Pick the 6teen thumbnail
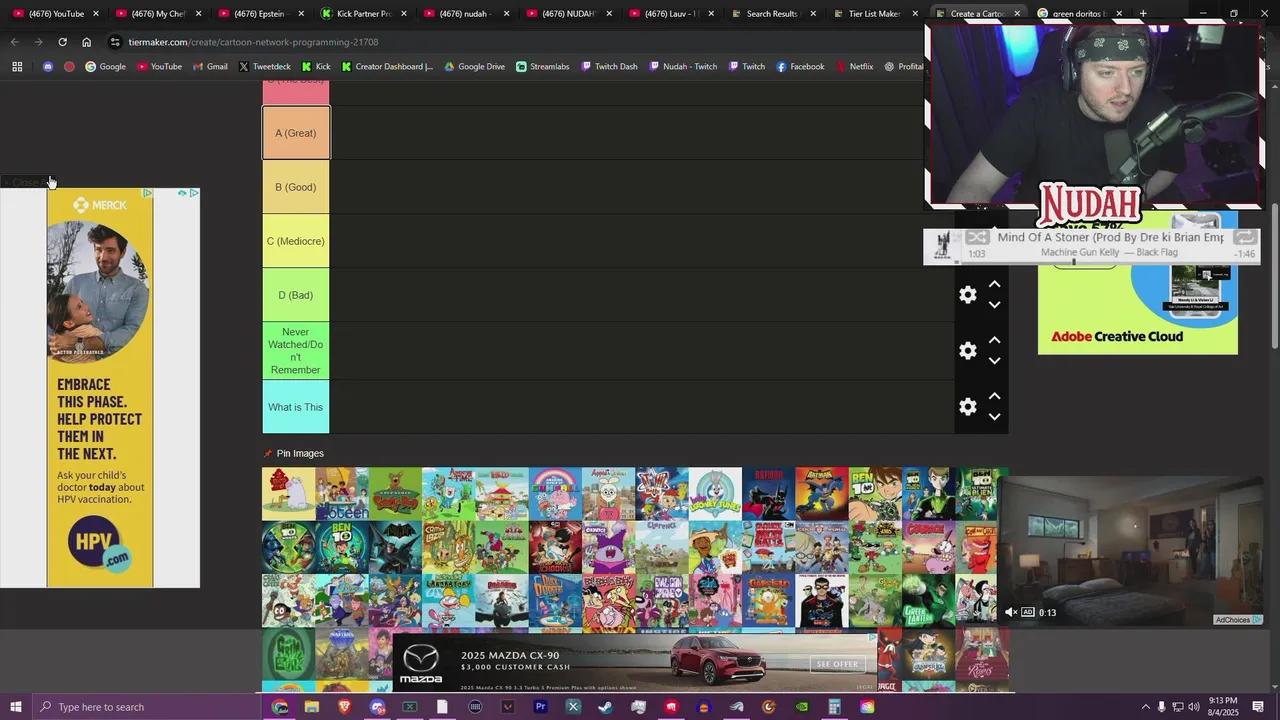 tap(342, 494)
